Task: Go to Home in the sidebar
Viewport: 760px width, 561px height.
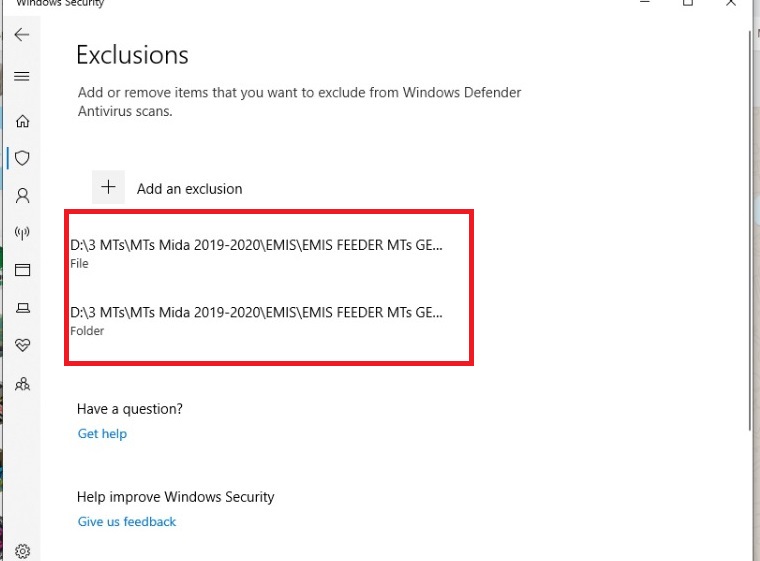Action: coord(22,121)
